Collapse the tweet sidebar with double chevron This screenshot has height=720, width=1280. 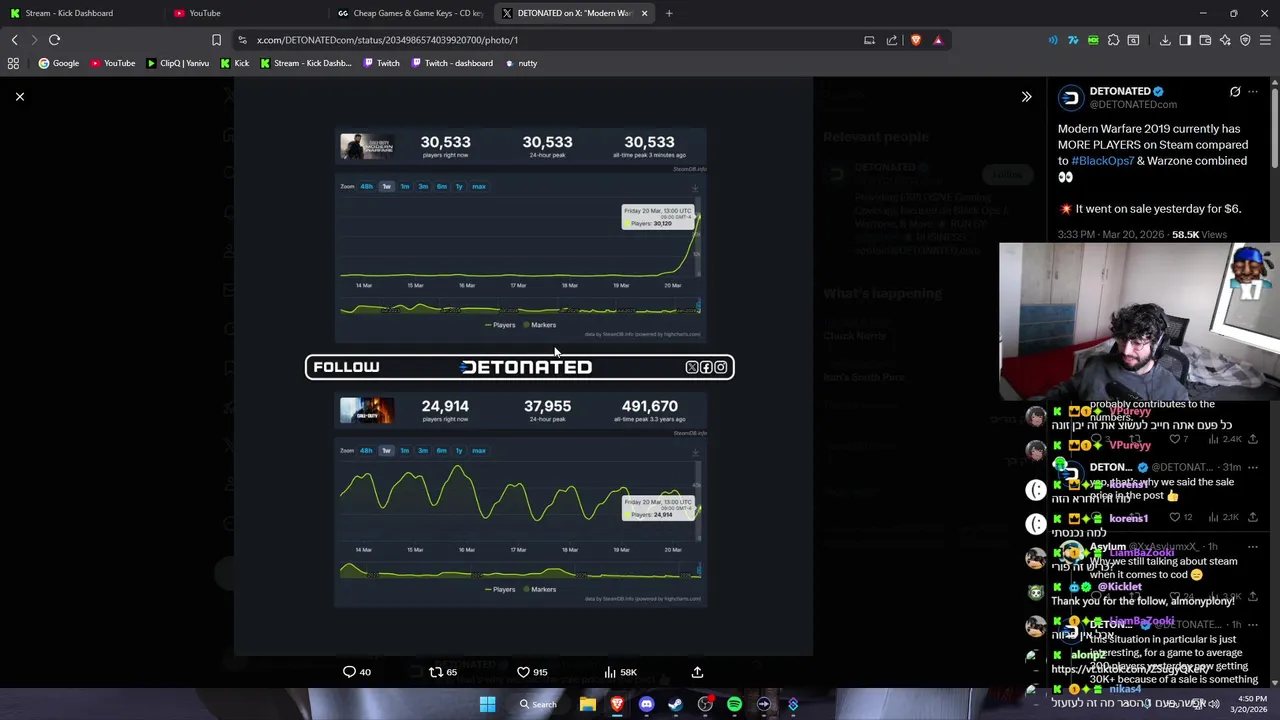point(1026,97)
